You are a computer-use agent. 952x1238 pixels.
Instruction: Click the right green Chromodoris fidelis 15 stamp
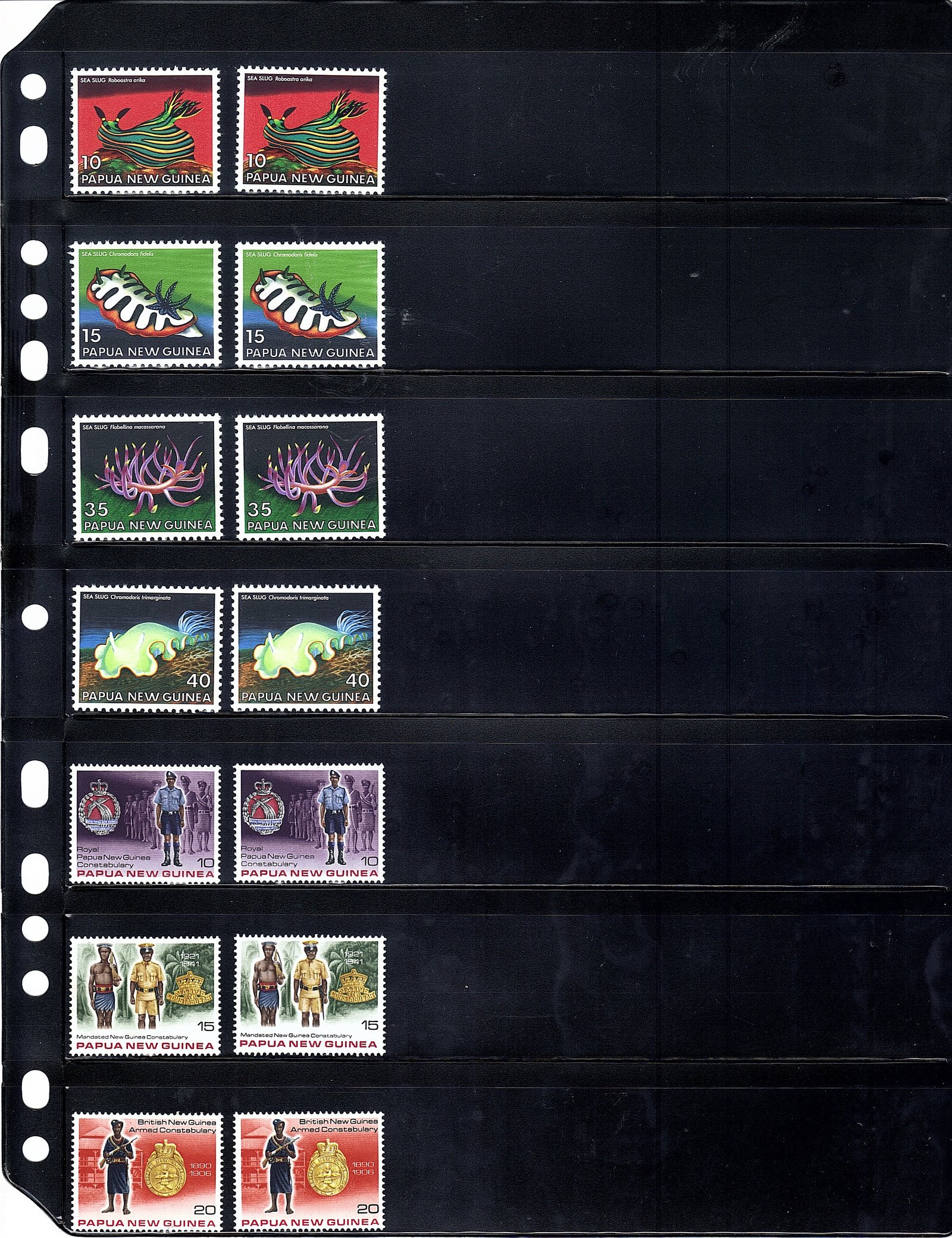(310, 303)
